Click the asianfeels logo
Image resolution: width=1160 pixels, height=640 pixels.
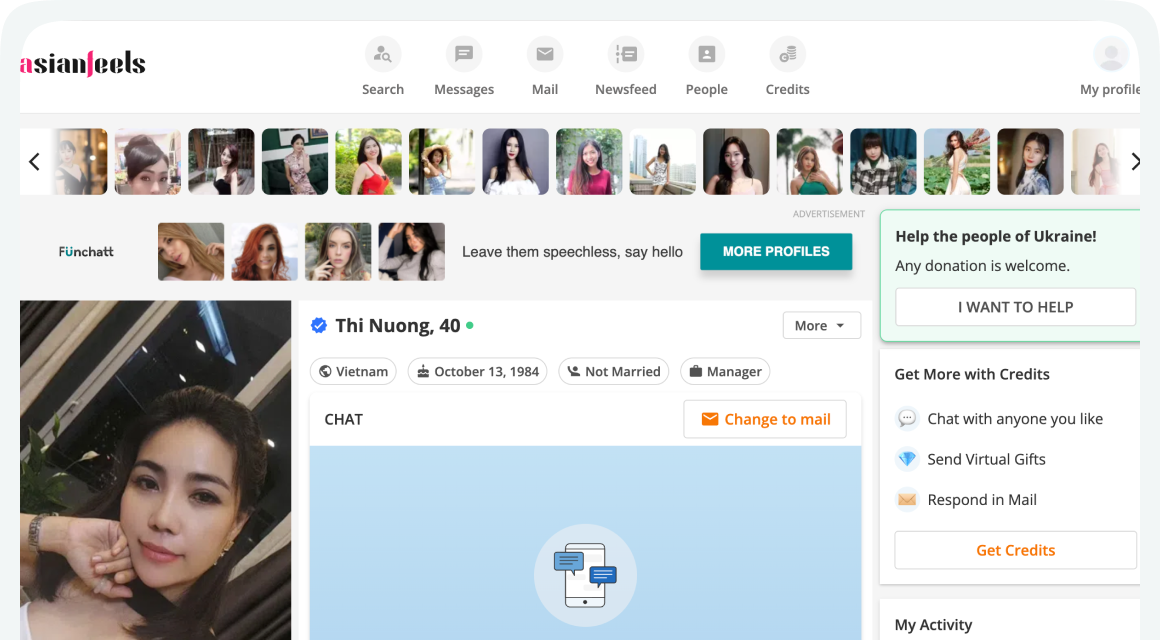point(83,65)
